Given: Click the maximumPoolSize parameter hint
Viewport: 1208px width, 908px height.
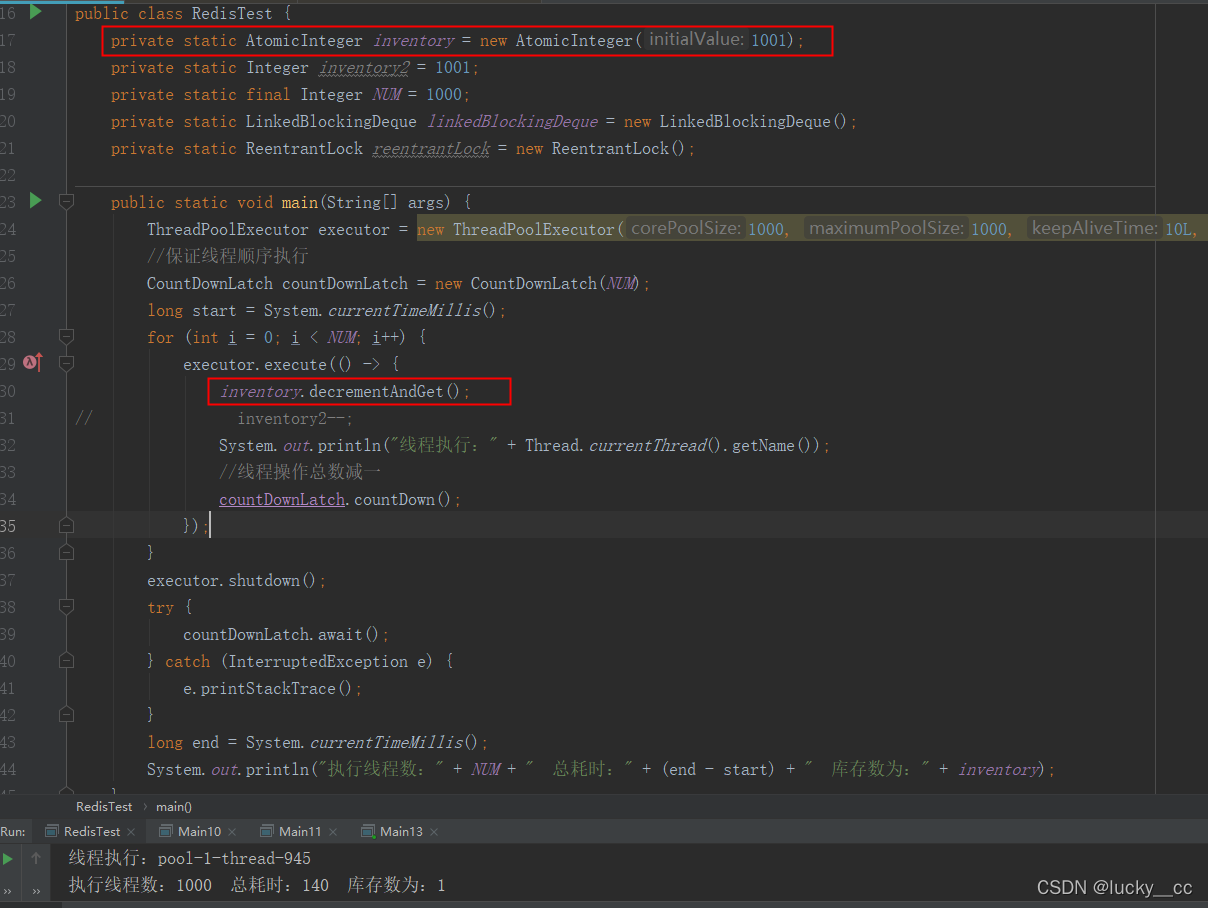Looking at the screenshot, I should click(887, 229).
